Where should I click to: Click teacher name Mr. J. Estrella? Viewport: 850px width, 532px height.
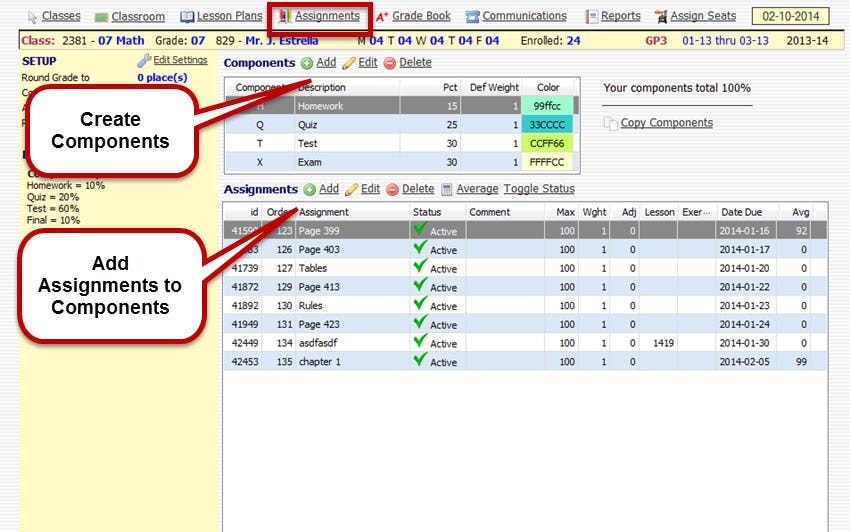(x=281, y=41)
